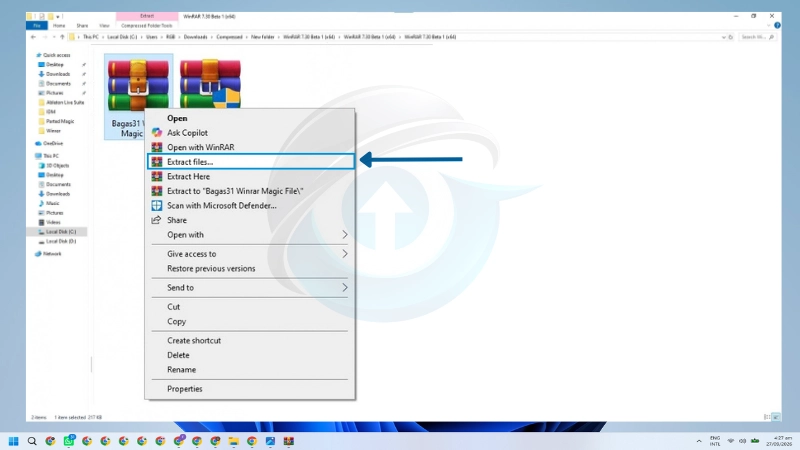The height and width of the screenshot is (450, 800).
Task: Expand the Give access to submenu arrow
Action: coord(345,254)
